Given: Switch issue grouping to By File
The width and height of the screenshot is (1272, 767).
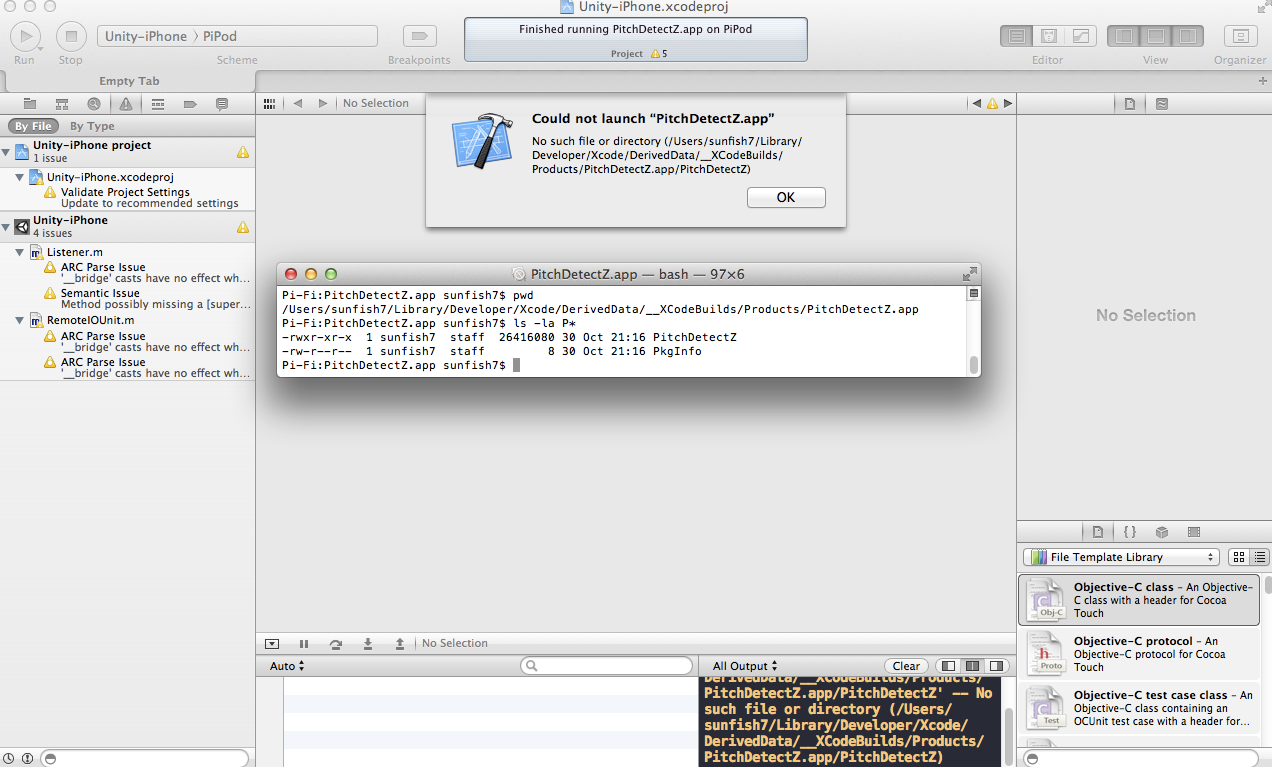Looking at the screenshot, I should pyautogui.click(x=32, y=126).
